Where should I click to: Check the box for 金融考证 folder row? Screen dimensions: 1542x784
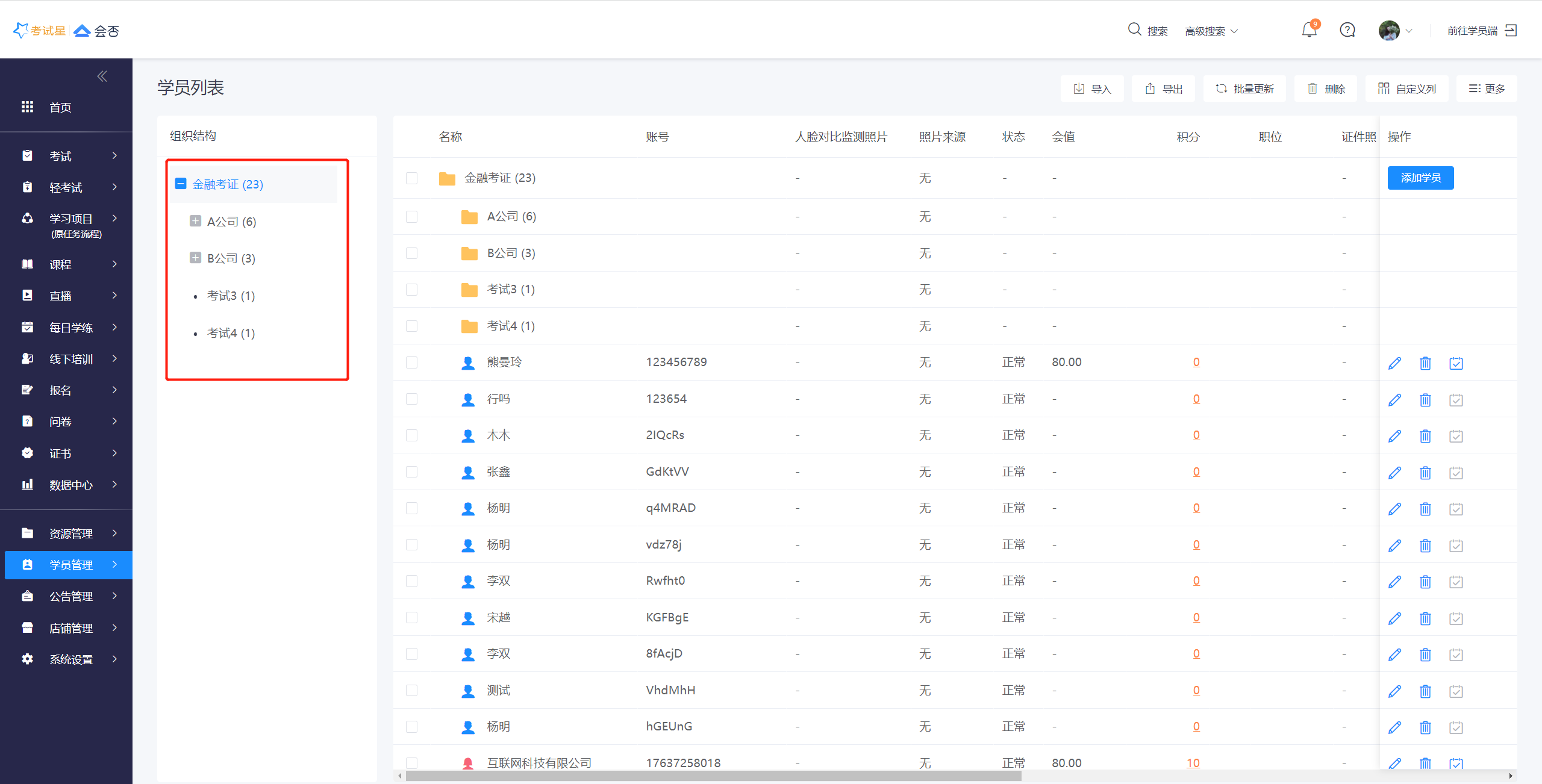pyautogui.click(x=412, y=178)
